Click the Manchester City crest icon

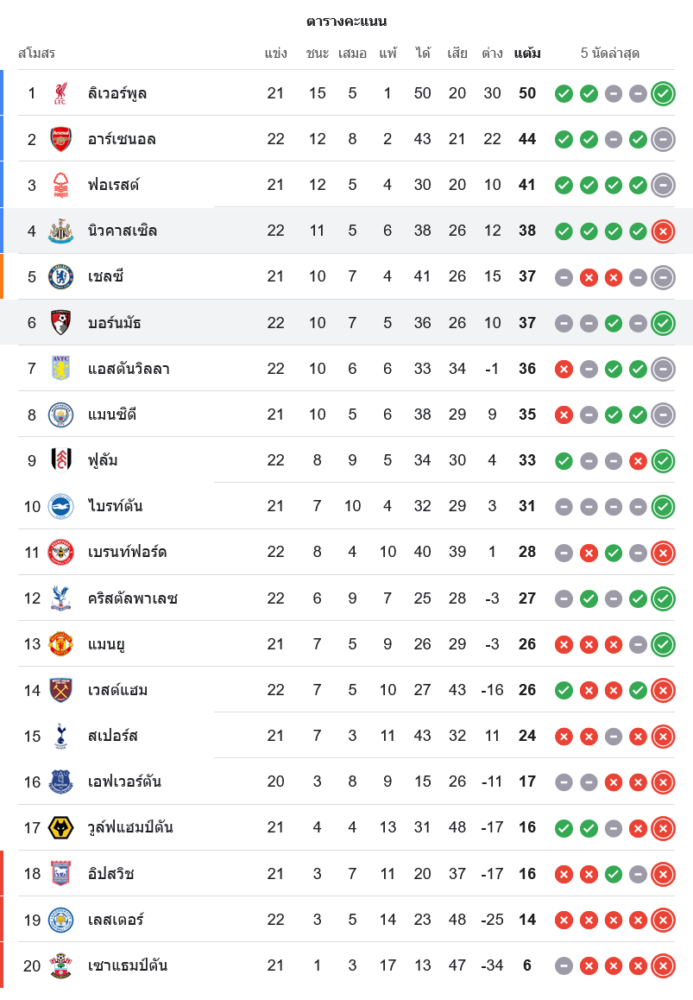pos(61,414)
